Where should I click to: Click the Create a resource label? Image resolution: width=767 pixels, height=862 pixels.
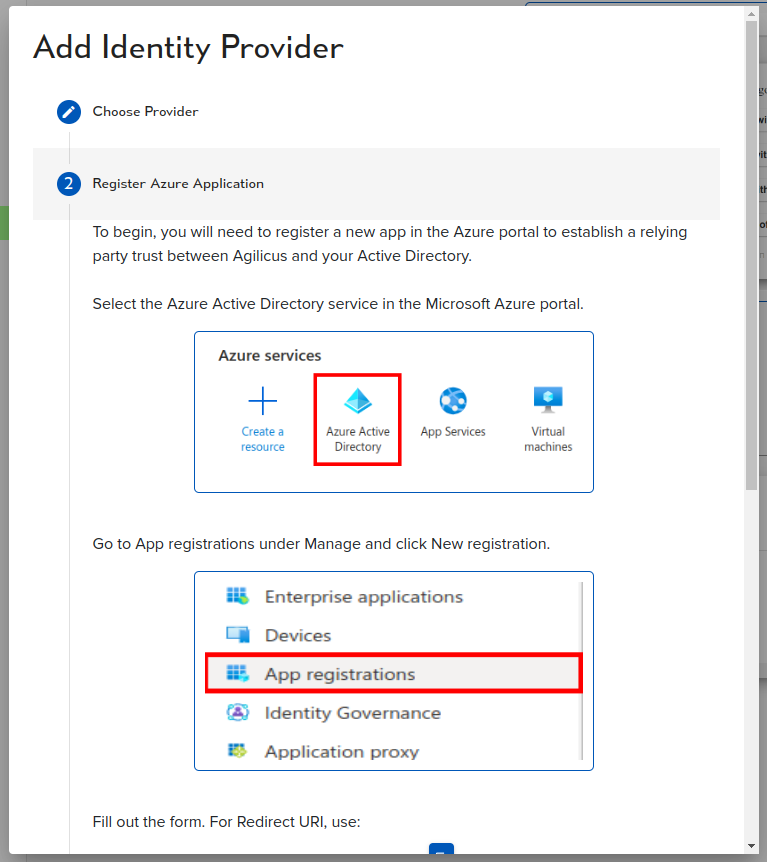click(x=263, y=439)
